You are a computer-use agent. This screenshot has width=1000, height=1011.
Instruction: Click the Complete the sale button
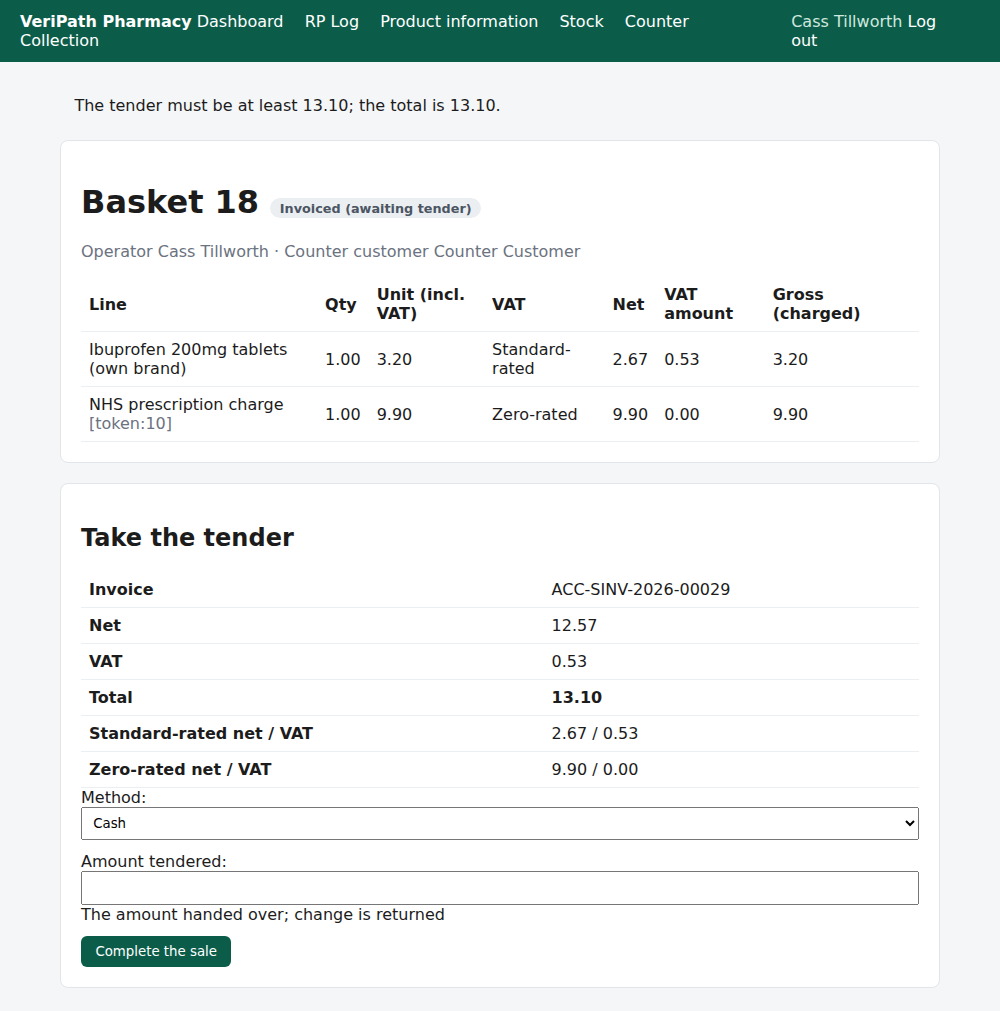[156, 951]
